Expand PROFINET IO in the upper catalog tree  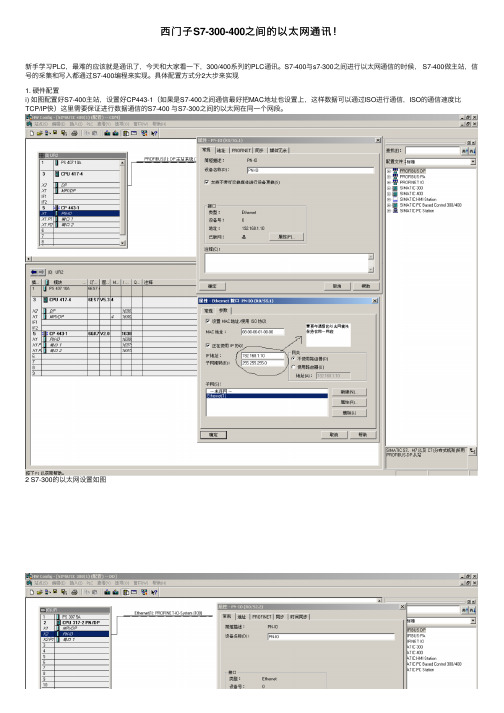pyautogui.click(x=389, y=182)
